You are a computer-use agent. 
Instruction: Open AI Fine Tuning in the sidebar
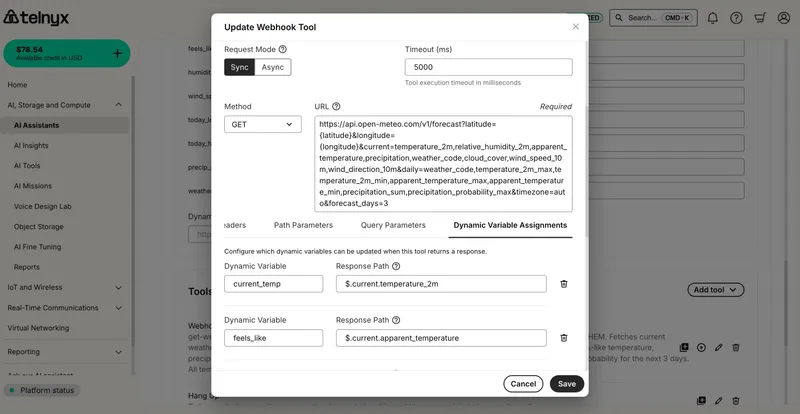click(x=37, y=247)
